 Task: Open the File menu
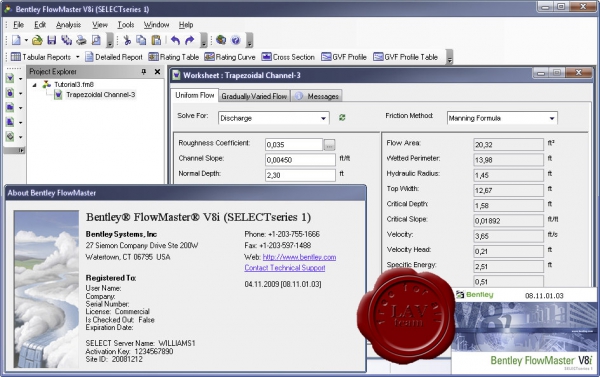click(18, 25)
